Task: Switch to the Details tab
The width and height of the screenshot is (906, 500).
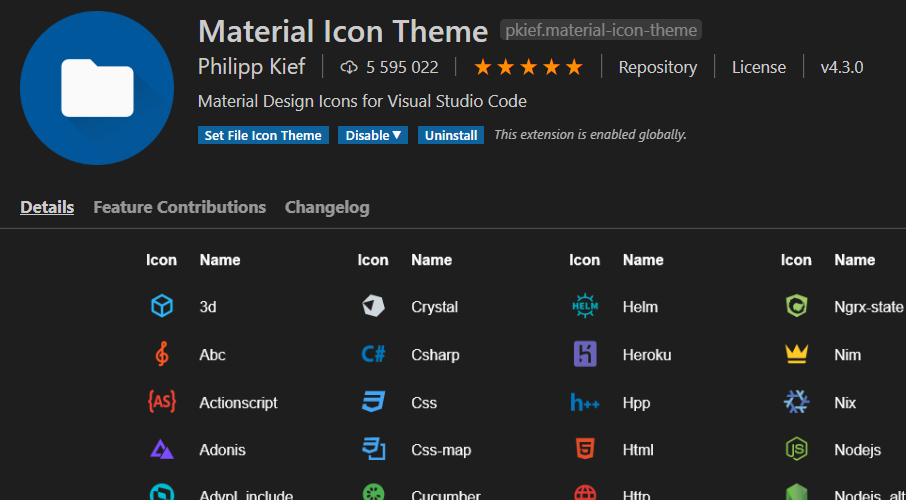Action: coord(47,207)
